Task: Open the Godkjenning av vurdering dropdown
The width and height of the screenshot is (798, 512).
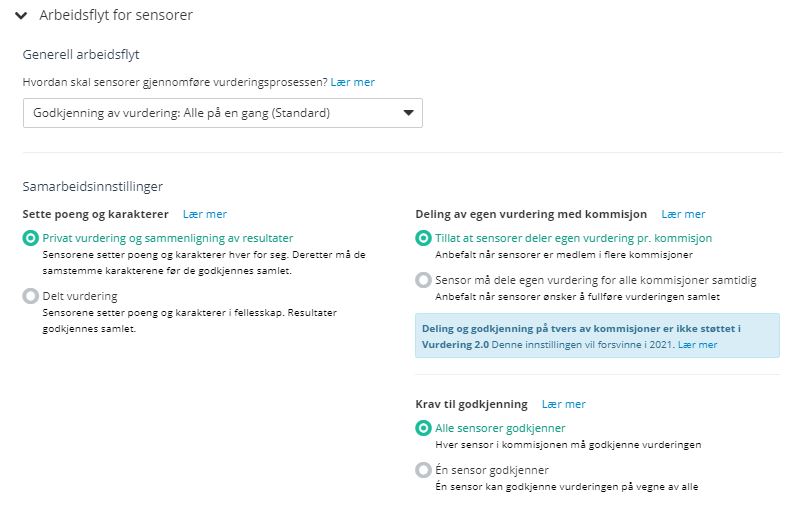Action: pyautogui.click(x=222, y=113)
